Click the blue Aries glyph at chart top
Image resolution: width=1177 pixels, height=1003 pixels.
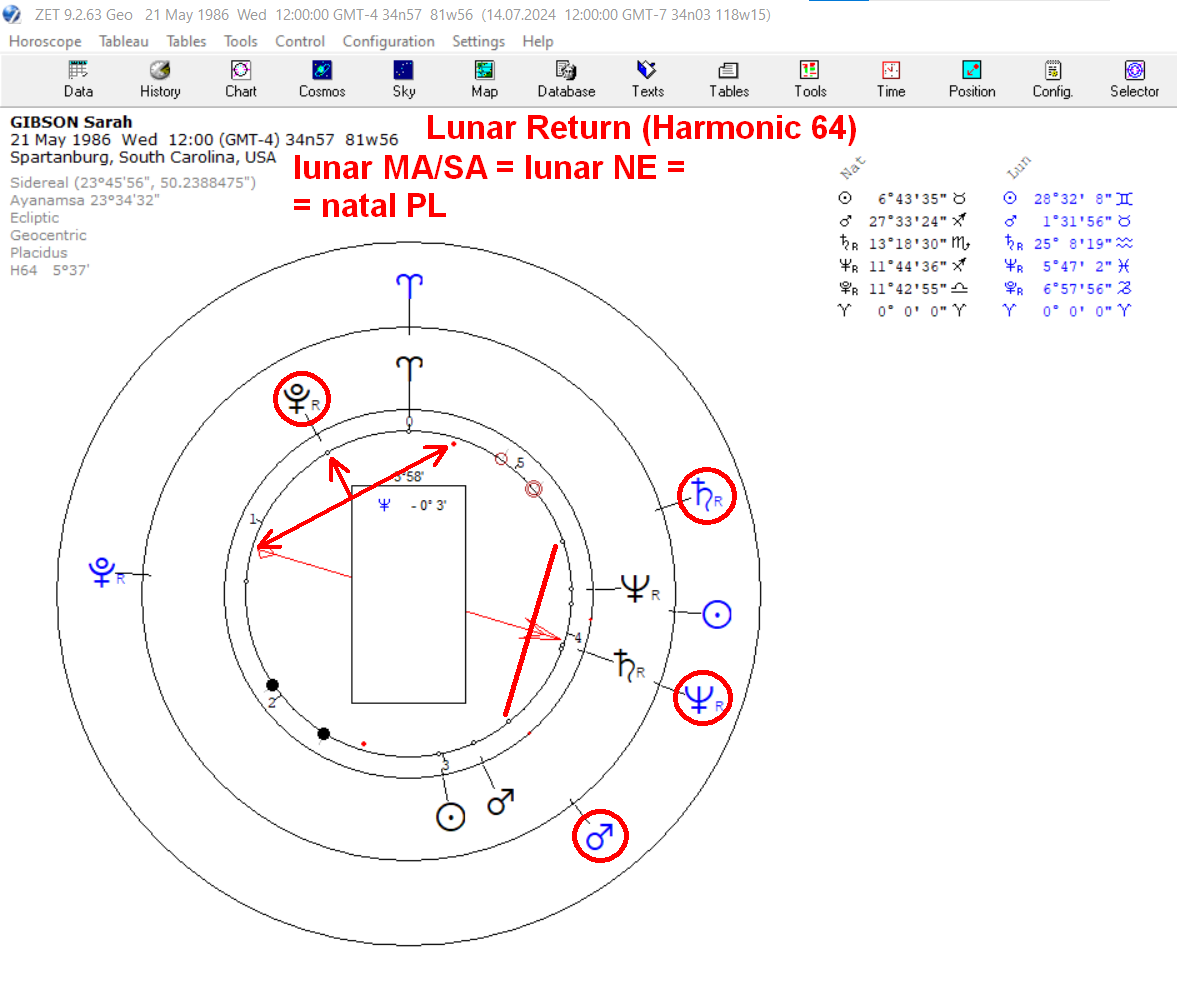409,285
